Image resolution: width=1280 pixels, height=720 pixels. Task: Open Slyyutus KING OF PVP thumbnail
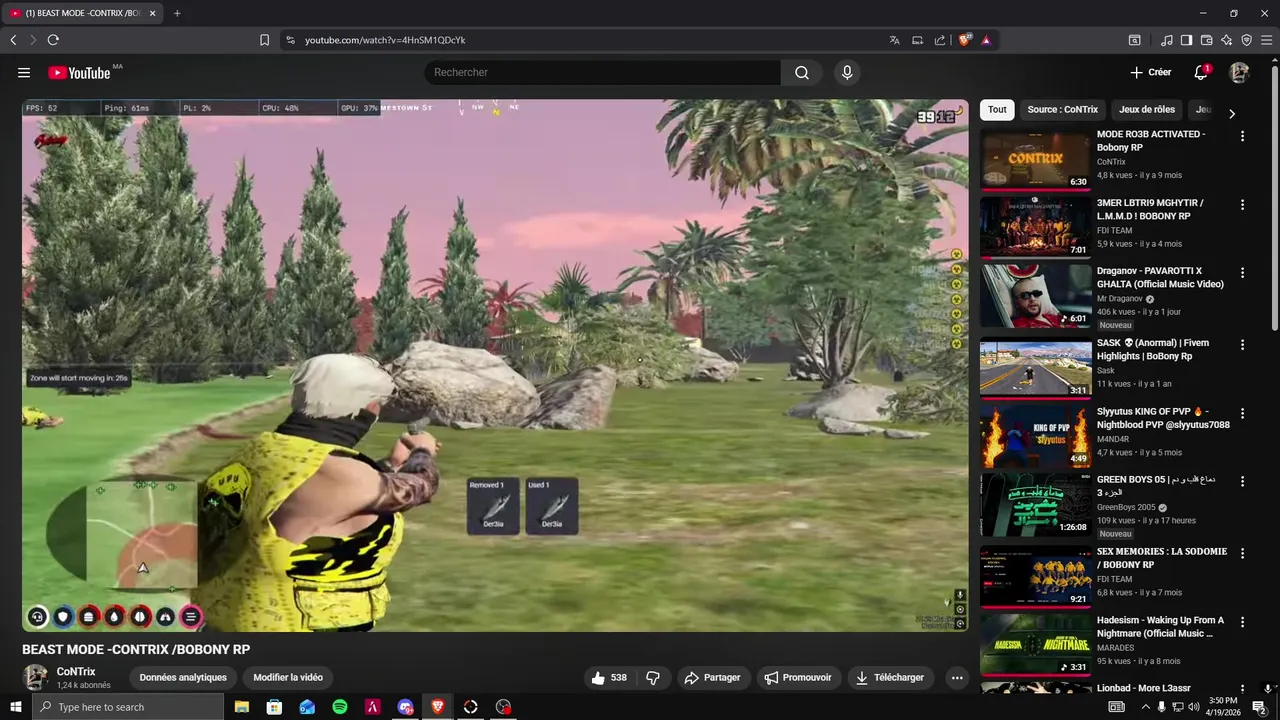[x=1035, y=437]
